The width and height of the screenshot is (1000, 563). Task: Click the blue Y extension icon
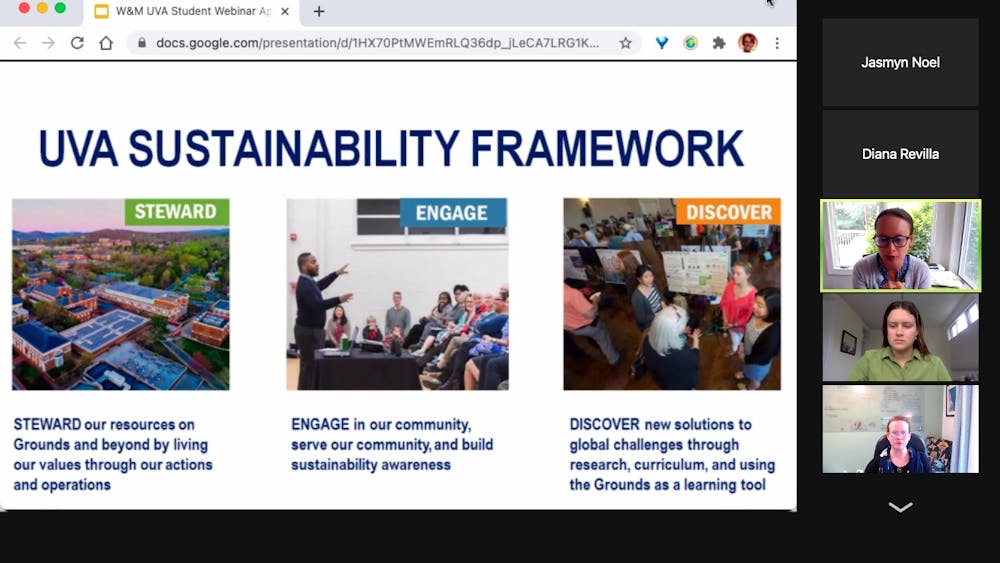662,43
